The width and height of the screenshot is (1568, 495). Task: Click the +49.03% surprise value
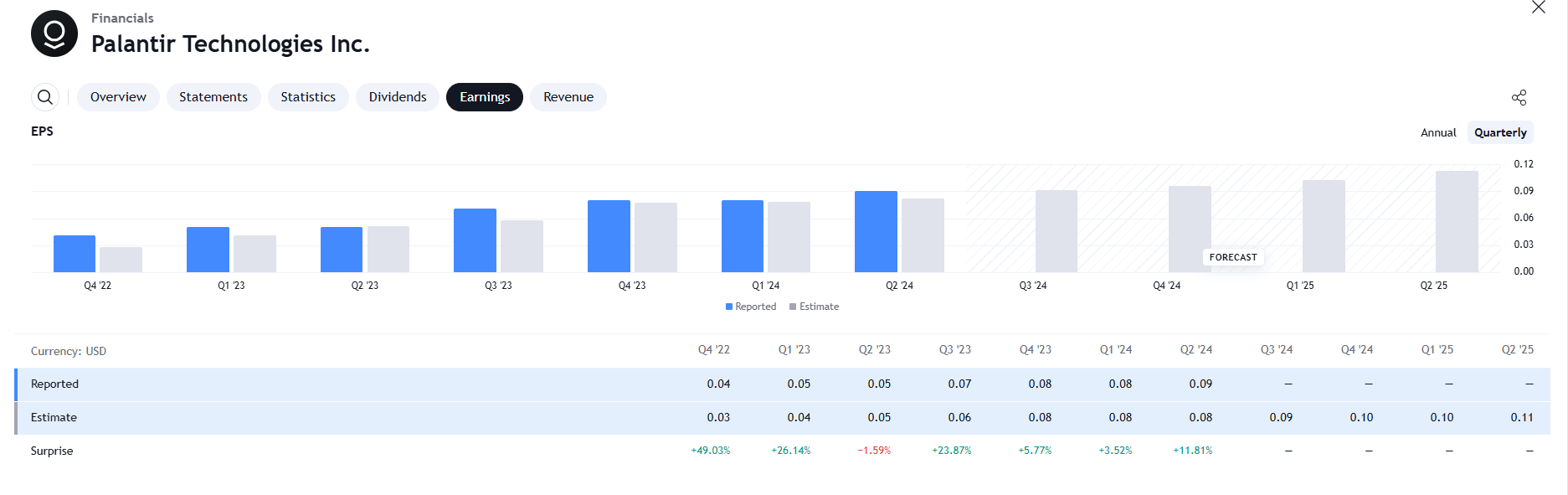pos(711,451)
